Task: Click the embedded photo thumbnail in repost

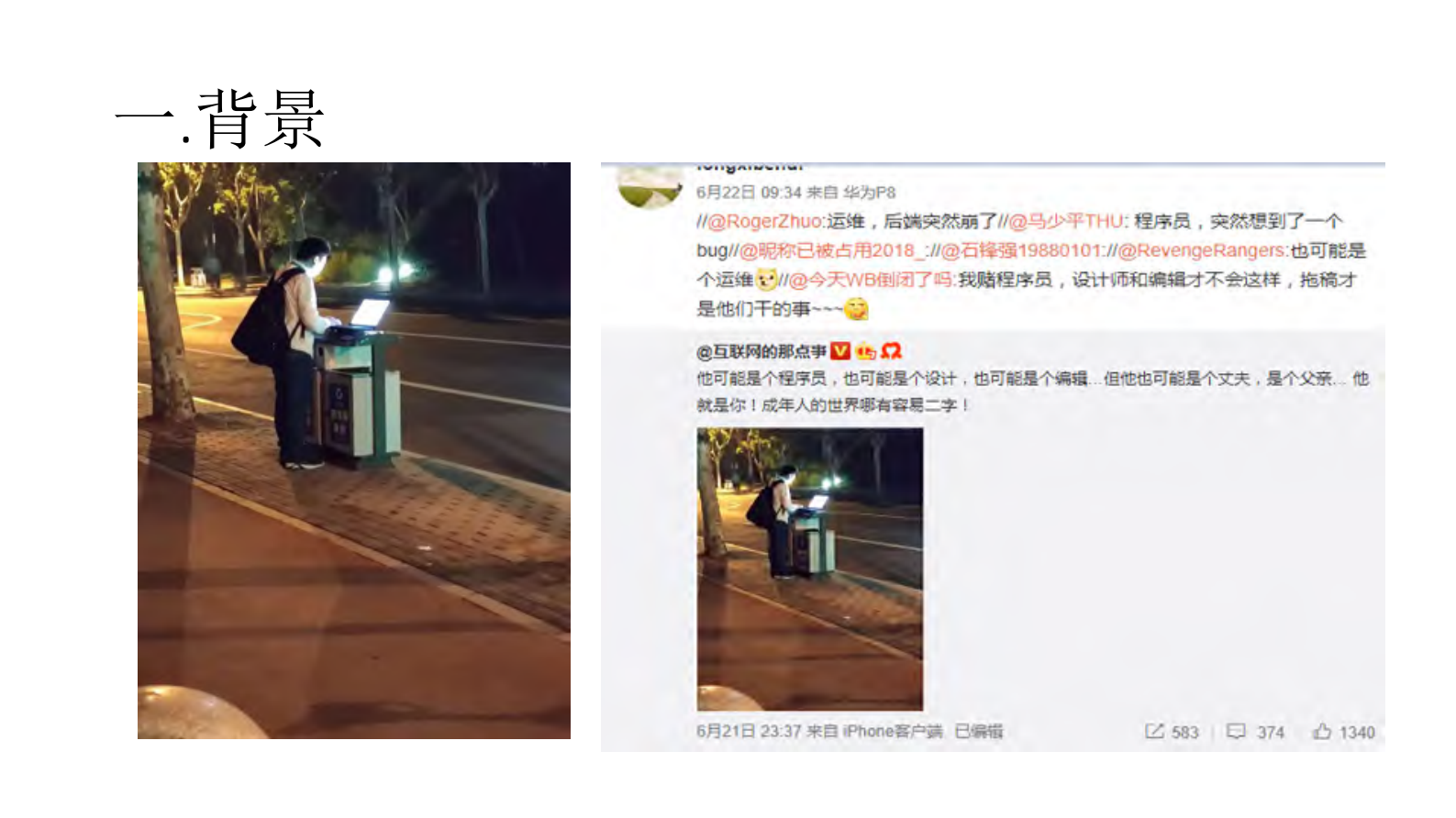Action: pyautogui.click(x=810, y=569)
